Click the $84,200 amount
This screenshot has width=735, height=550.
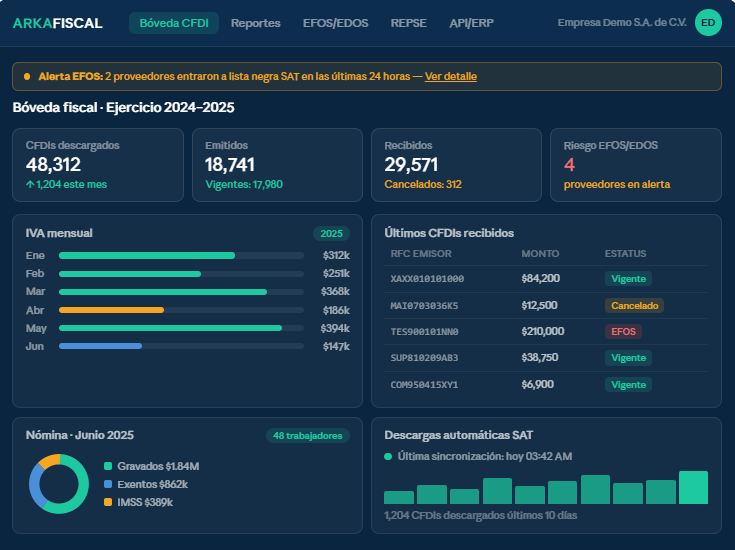point(540,279)
